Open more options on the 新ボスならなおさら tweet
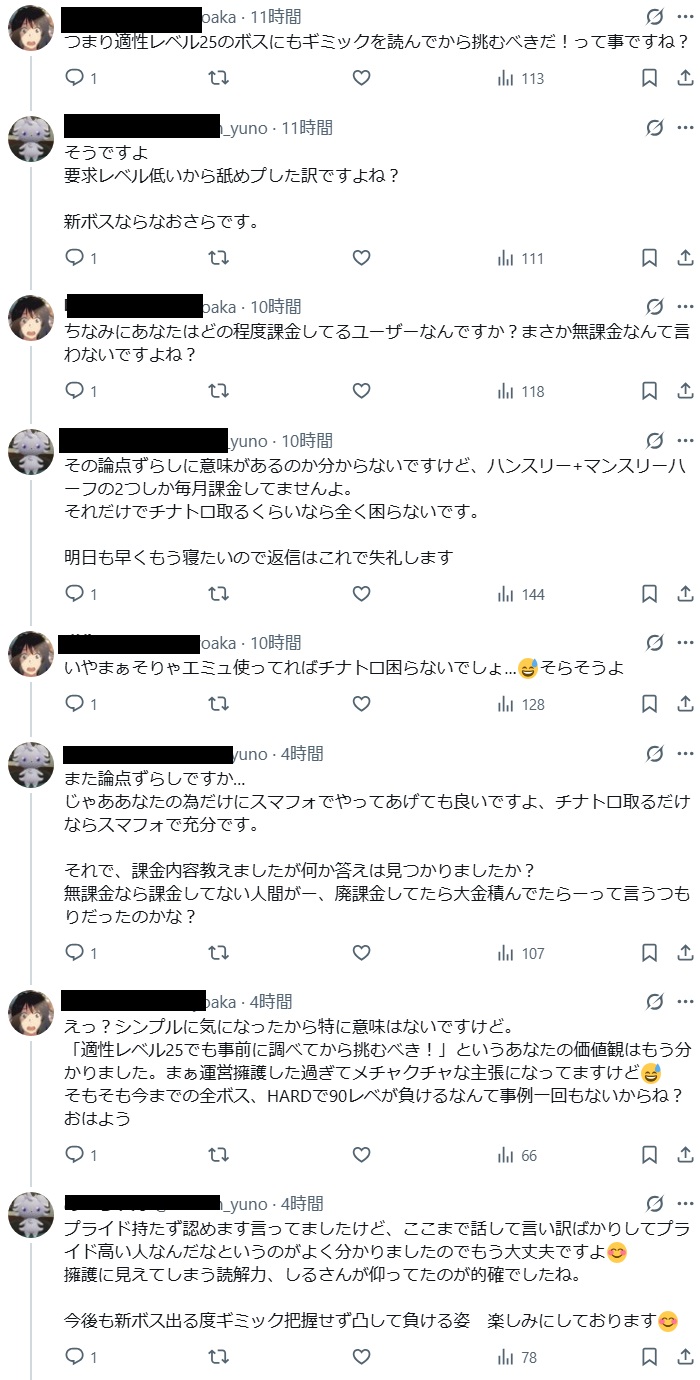Screen dimensions: 700x1380 [x=685, y=128]
